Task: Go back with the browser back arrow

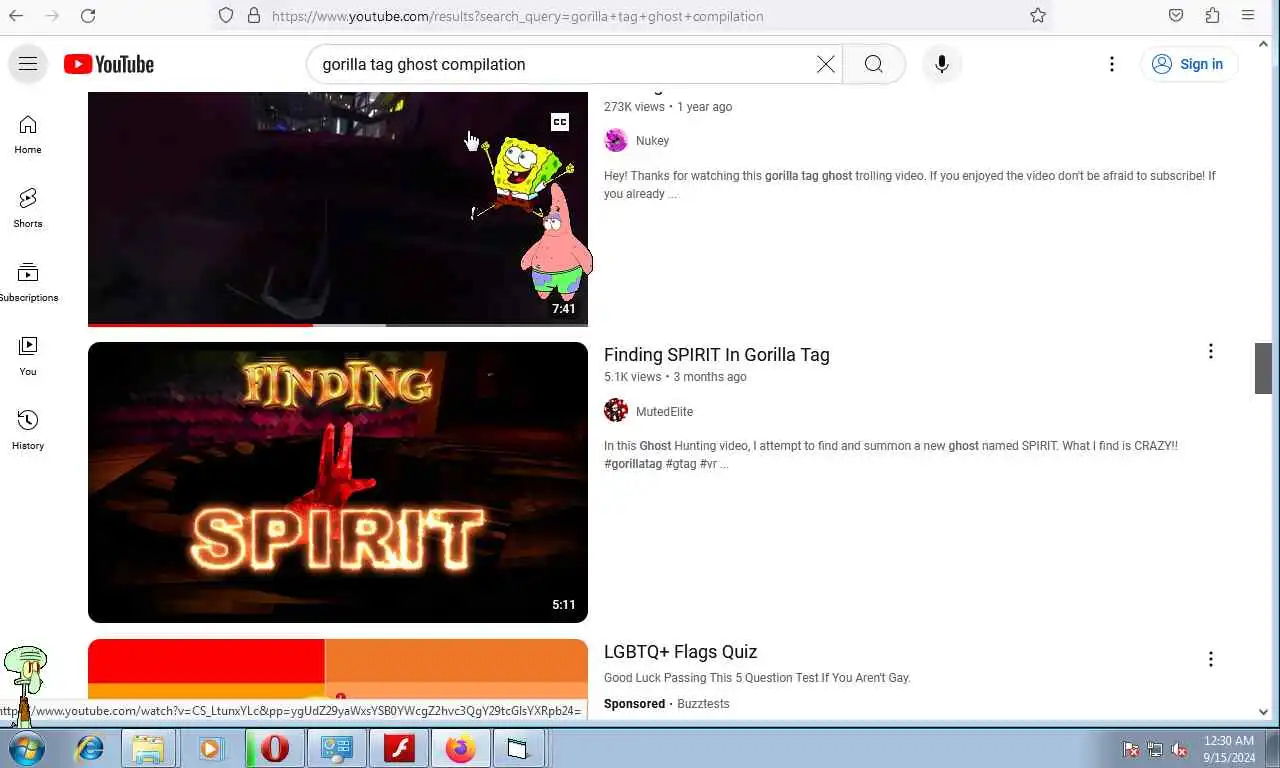Action: [16, 16]
